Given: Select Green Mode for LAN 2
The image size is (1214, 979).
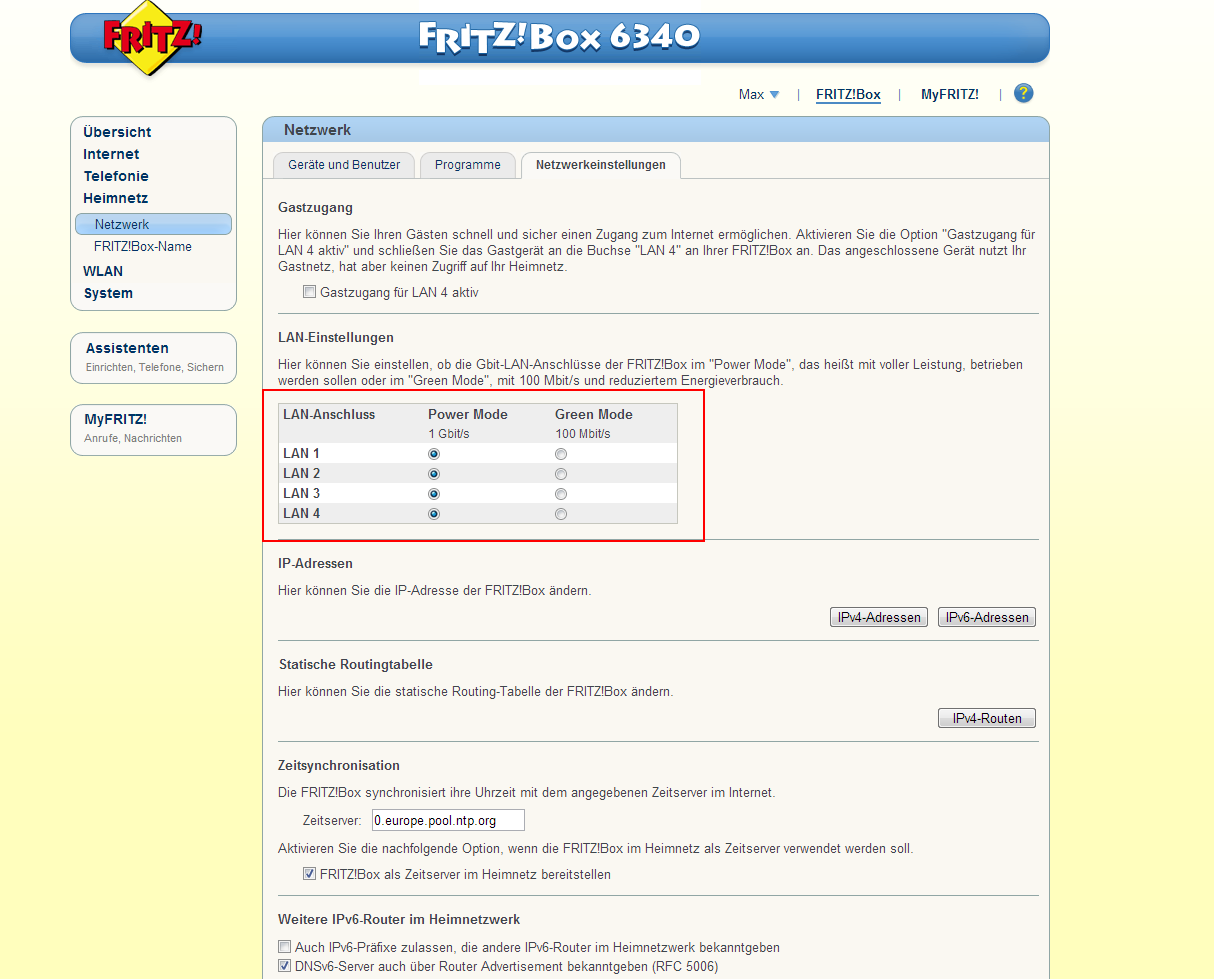Looking at the screenshot, I should [x=561, y=474].
